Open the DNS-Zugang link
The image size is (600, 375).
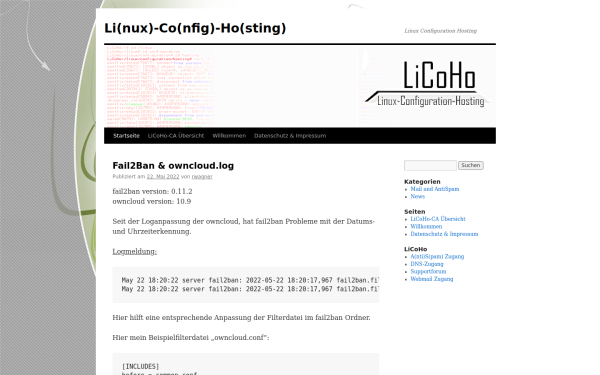[x=427, y=264]
